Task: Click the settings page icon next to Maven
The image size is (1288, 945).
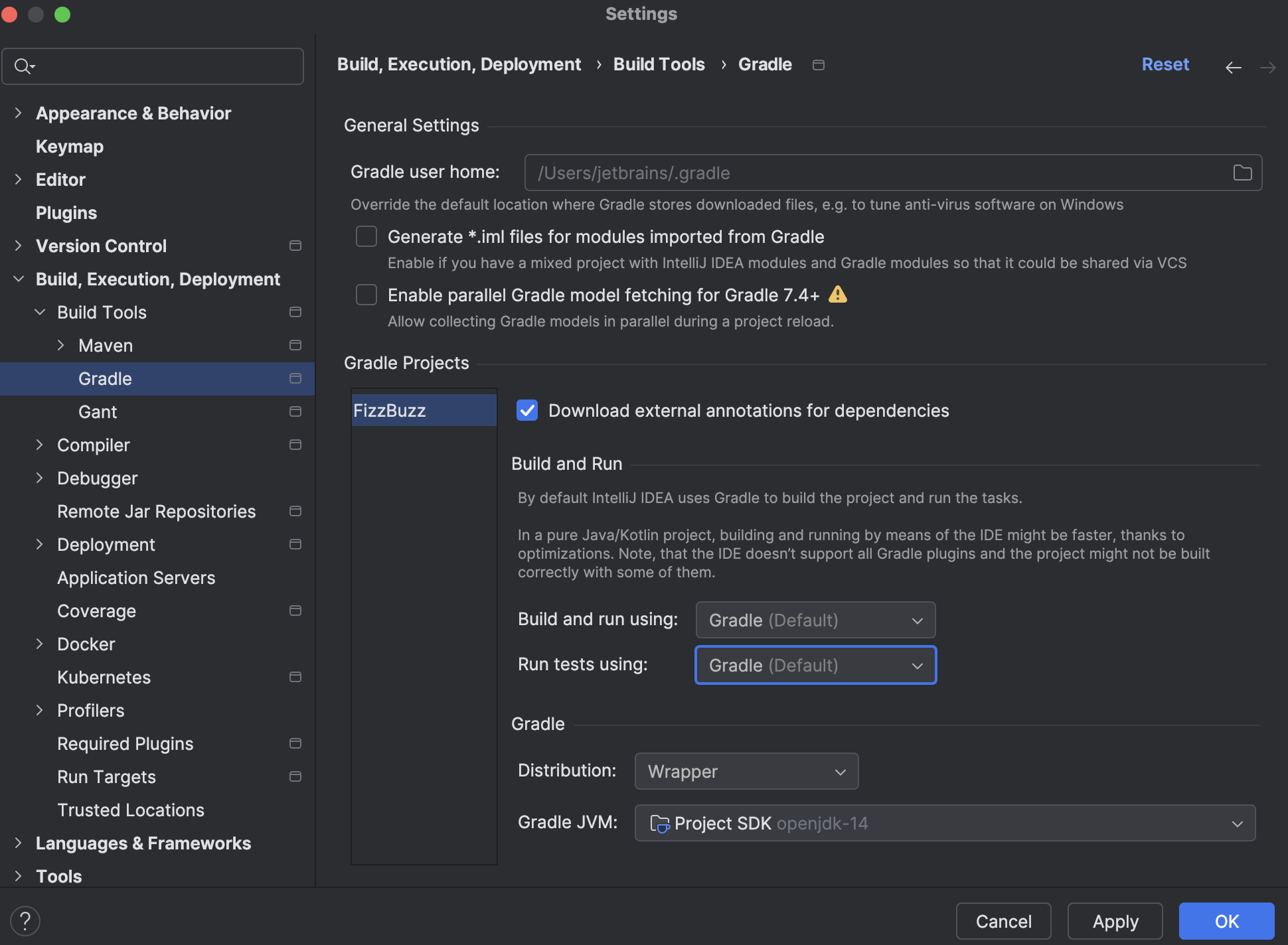Action: 294,345
